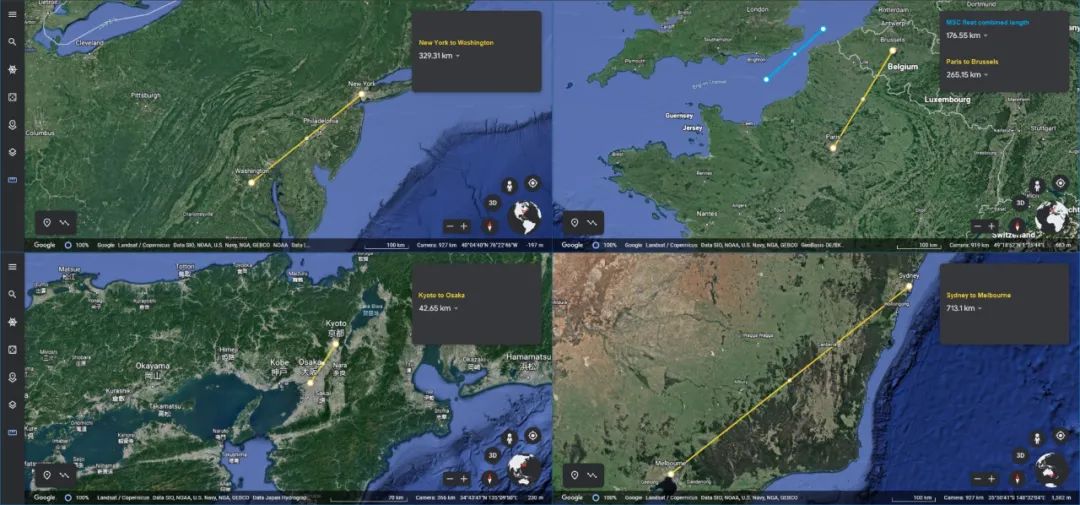The width and height of the screenshot is (1080, 505).
Task: Open the hamburger menu in the Kyoto map
Action: tap(12, 267)
